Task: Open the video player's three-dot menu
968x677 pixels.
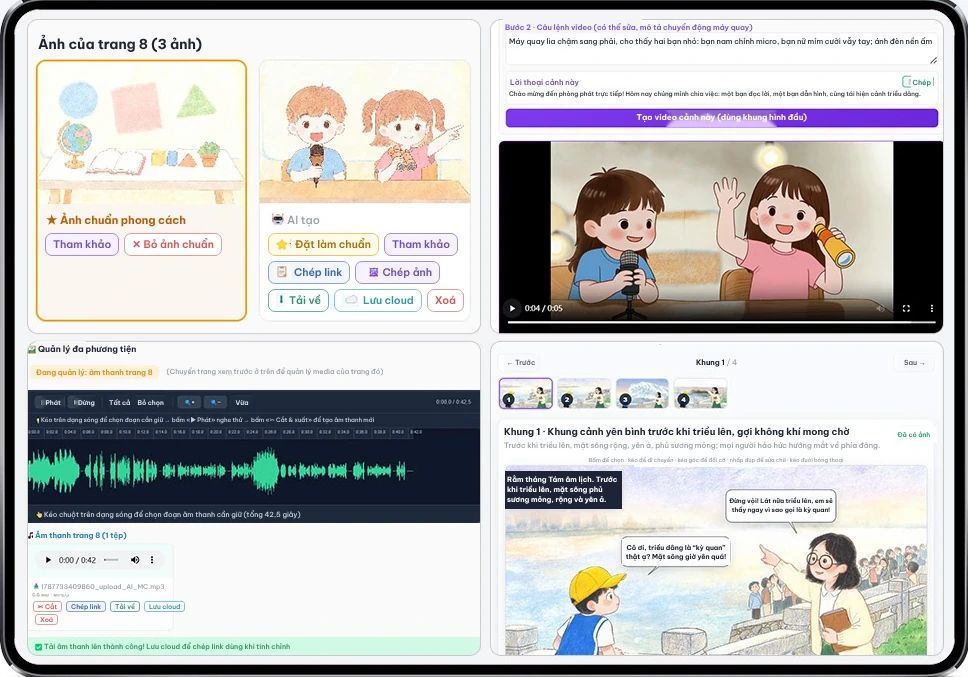Action: pos(932,308)
